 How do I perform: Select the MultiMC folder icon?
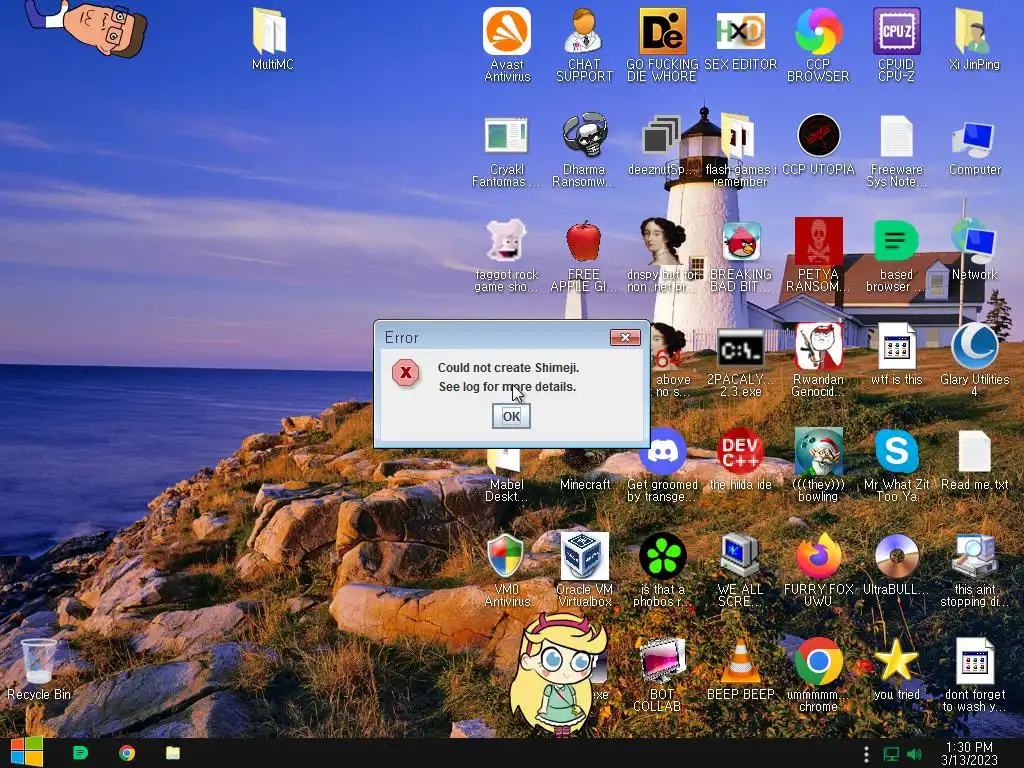272,31
